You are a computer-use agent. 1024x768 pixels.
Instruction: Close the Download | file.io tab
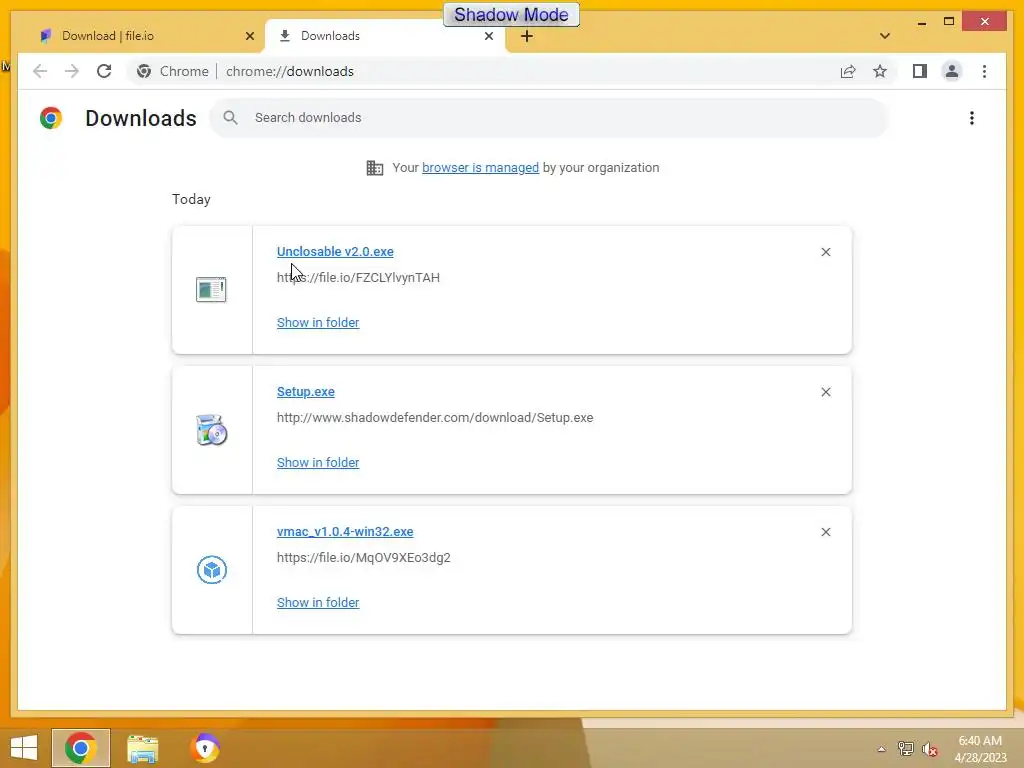tap(249, 36)
